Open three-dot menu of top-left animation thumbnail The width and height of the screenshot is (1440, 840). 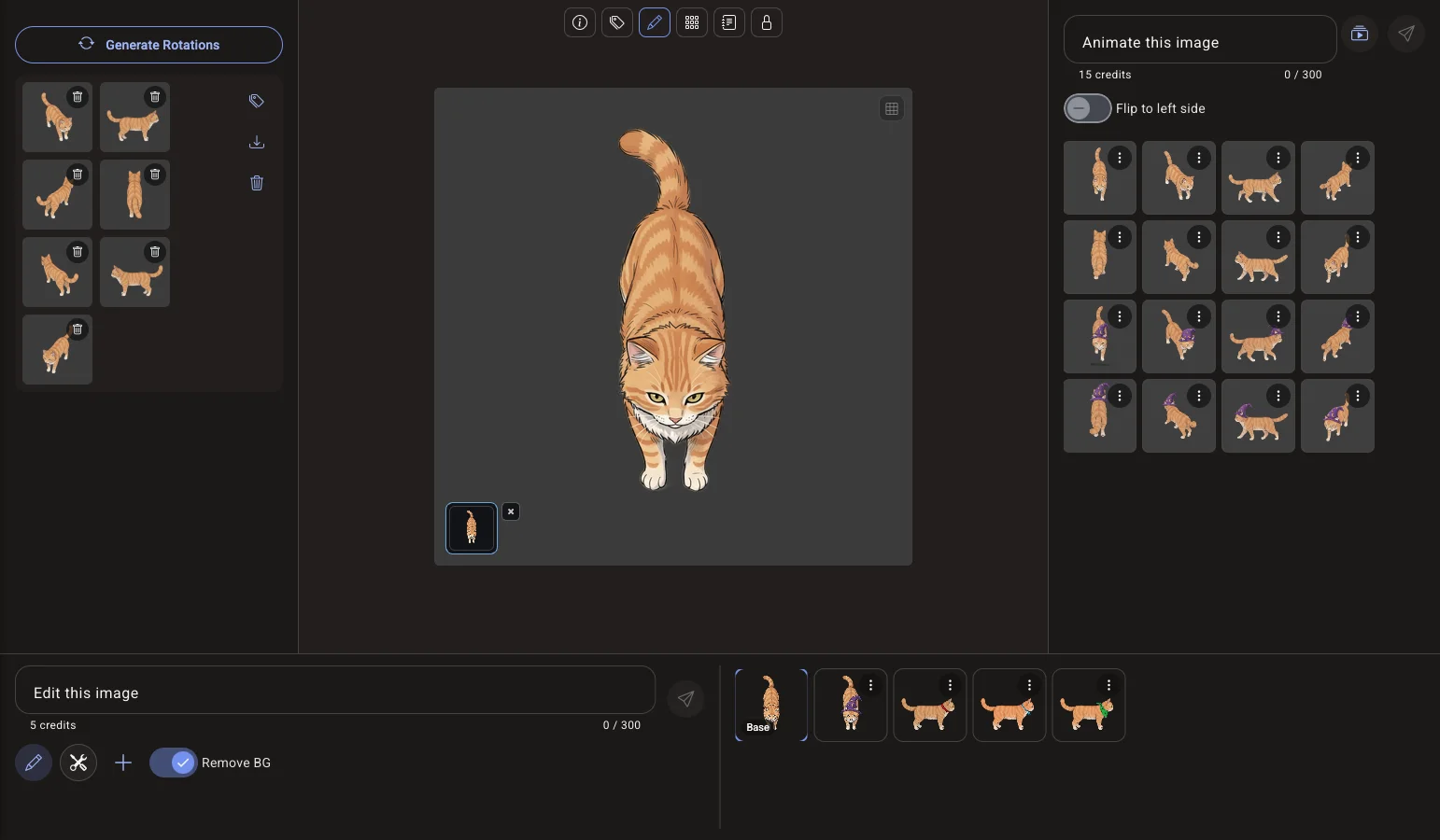click(1120, 159)
